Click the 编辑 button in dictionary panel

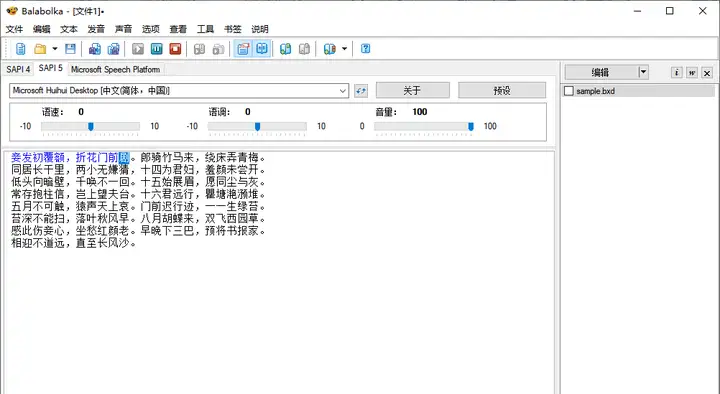pyautogui.click(x=601, y=72)
